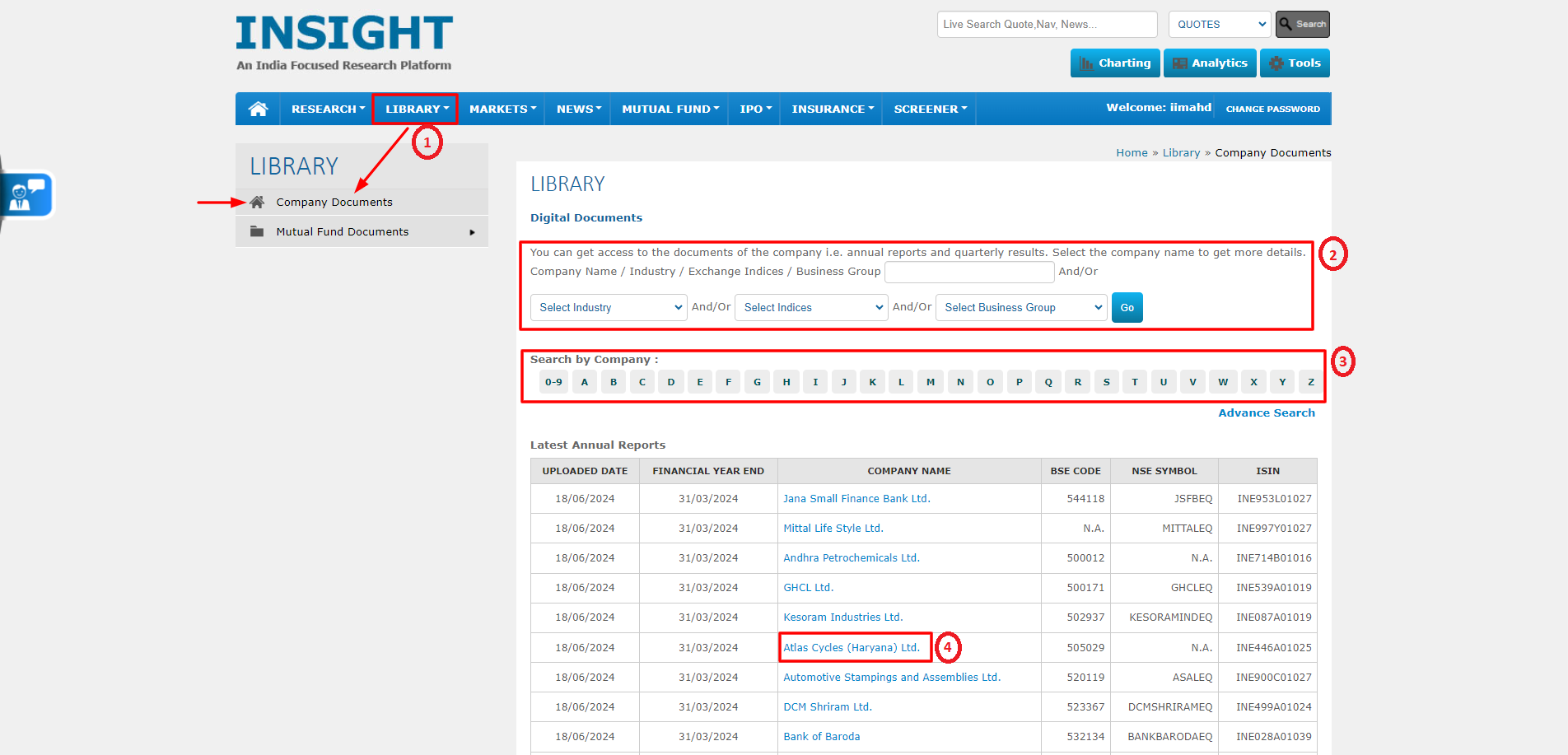
Task: Expand the Select Industry dropdown
Action: point(609,307)
